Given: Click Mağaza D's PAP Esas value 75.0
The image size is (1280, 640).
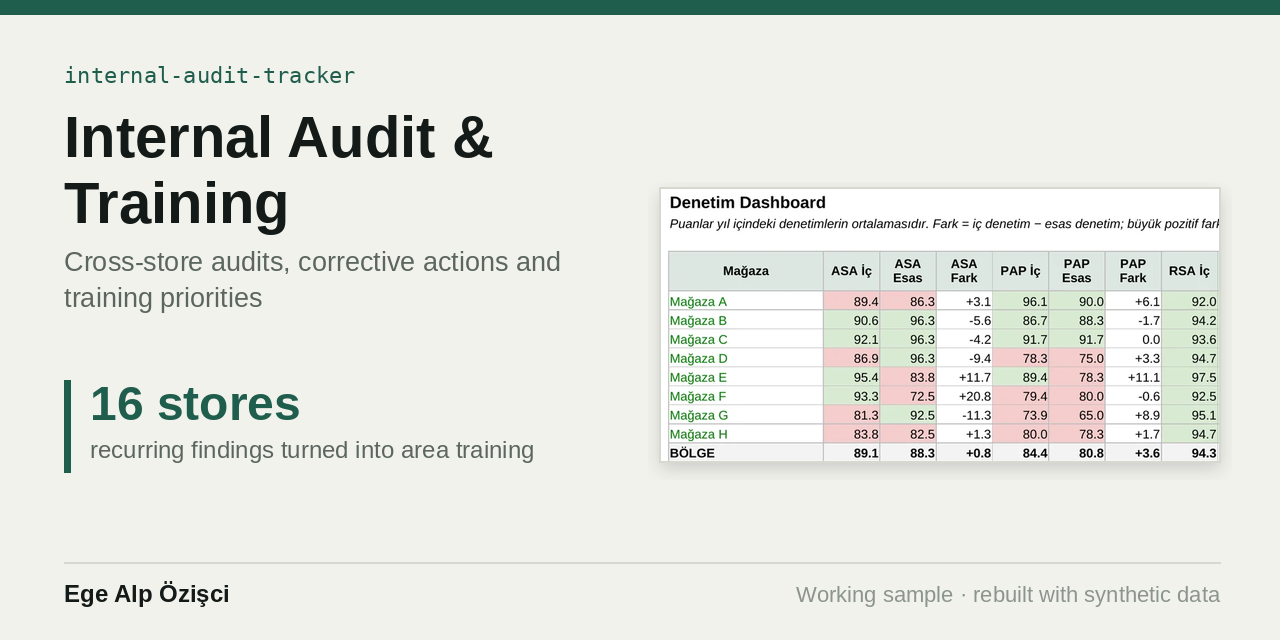Looking at the screenshot, I should coord(1077,359).
